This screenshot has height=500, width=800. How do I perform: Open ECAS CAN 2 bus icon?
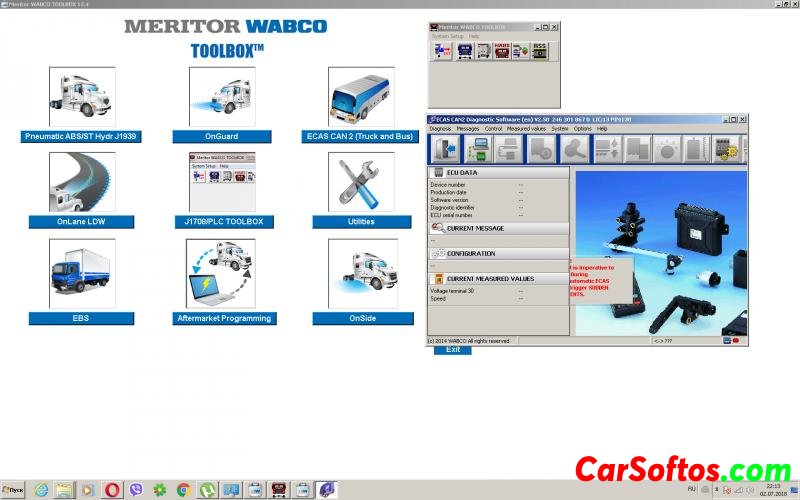coord(361,97)
